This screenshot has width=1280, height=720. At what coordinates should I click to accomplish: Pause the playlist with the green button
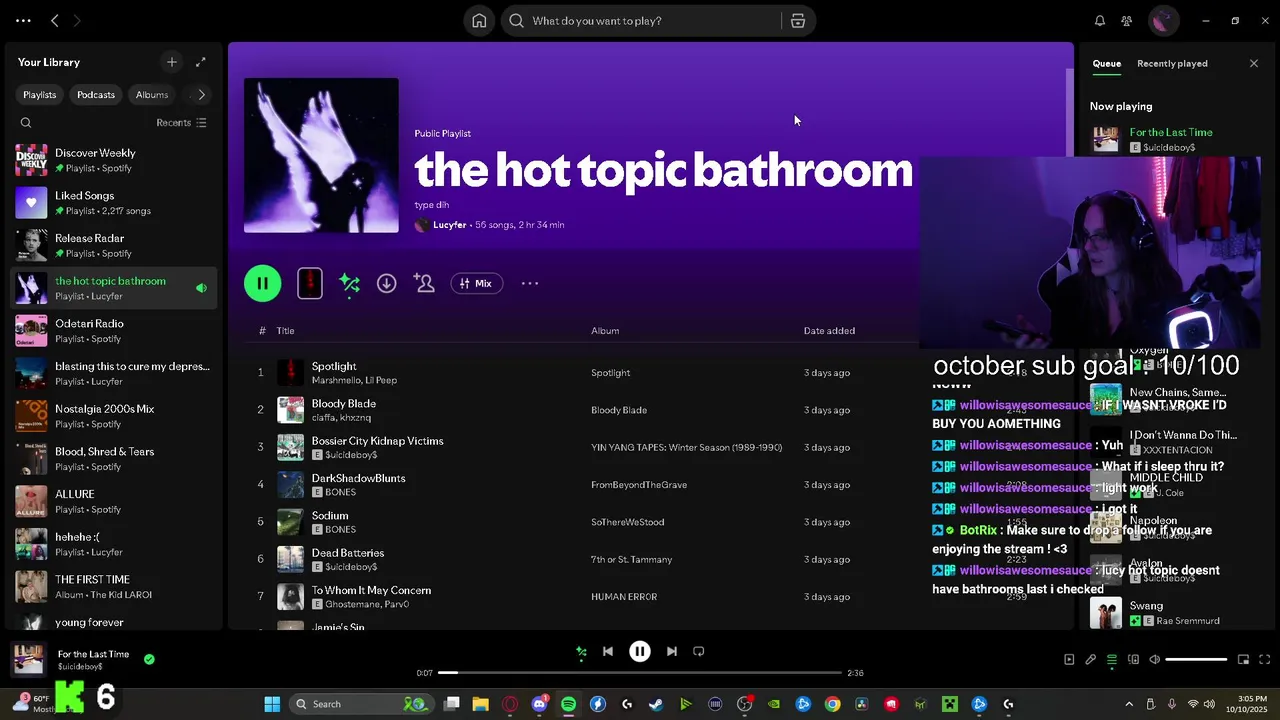(262, 284)
